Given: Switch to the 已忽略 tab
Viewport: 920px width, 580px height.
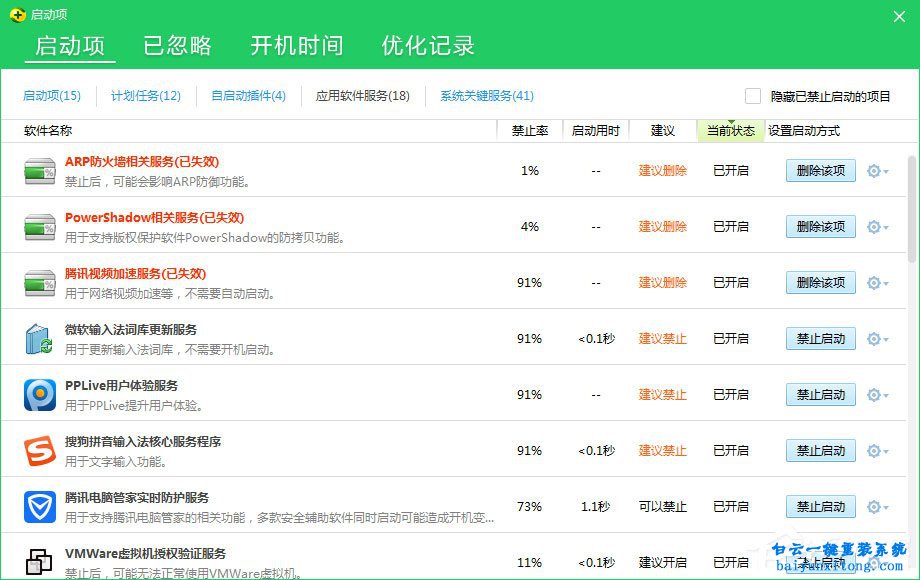Looking at the screenshot, I should [x=176, y=46].
